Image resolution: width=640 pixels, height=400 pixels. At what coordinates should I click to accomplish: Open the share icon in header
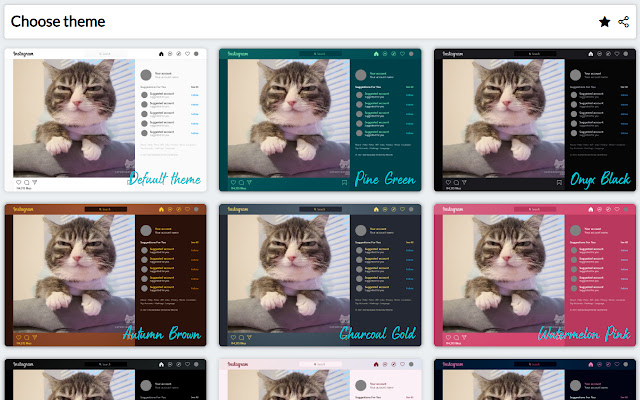click(x=623, y=22)
